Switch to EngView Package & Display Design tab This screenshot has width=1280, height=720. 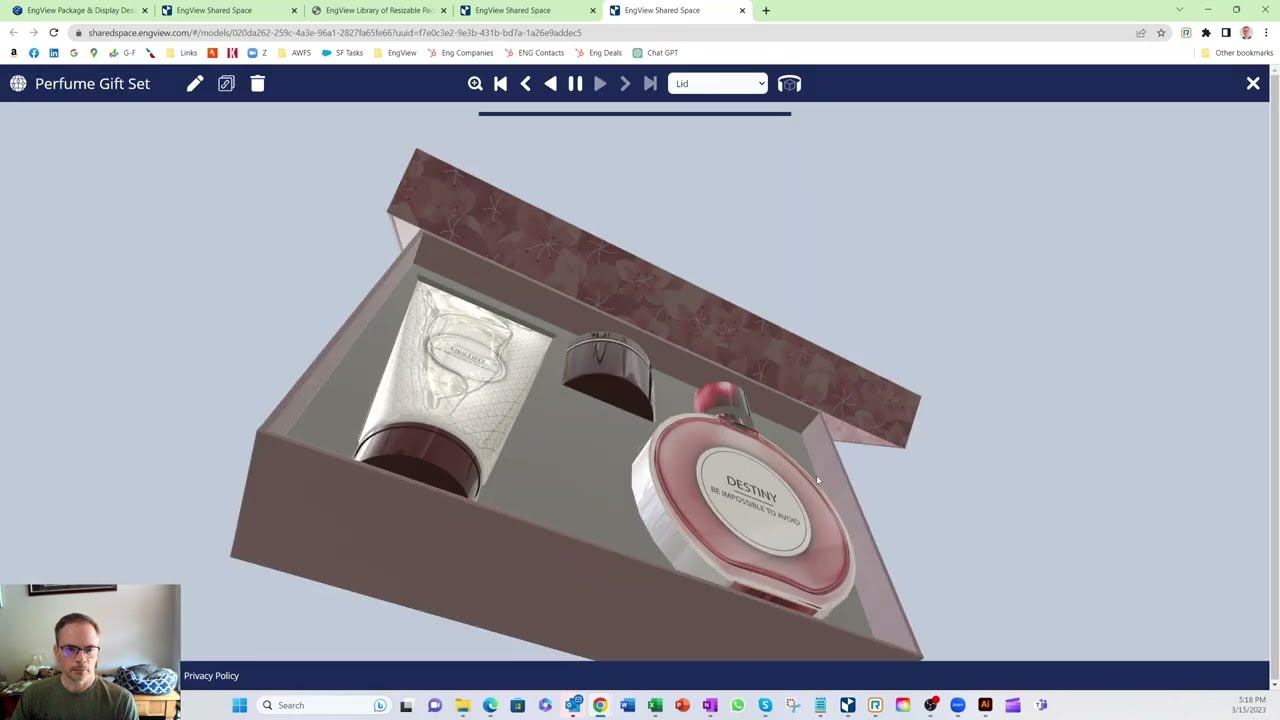click(x=81, y=10)
